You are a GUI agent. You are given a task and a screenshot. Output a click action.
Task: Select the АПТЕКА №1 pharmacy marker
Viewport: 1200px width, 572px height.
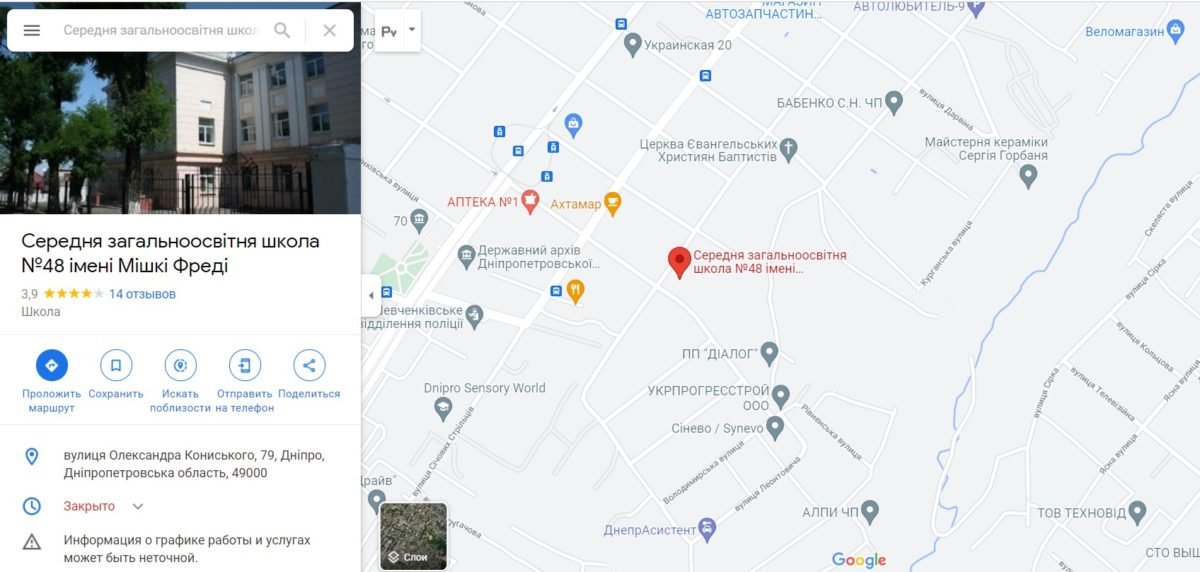530,203
